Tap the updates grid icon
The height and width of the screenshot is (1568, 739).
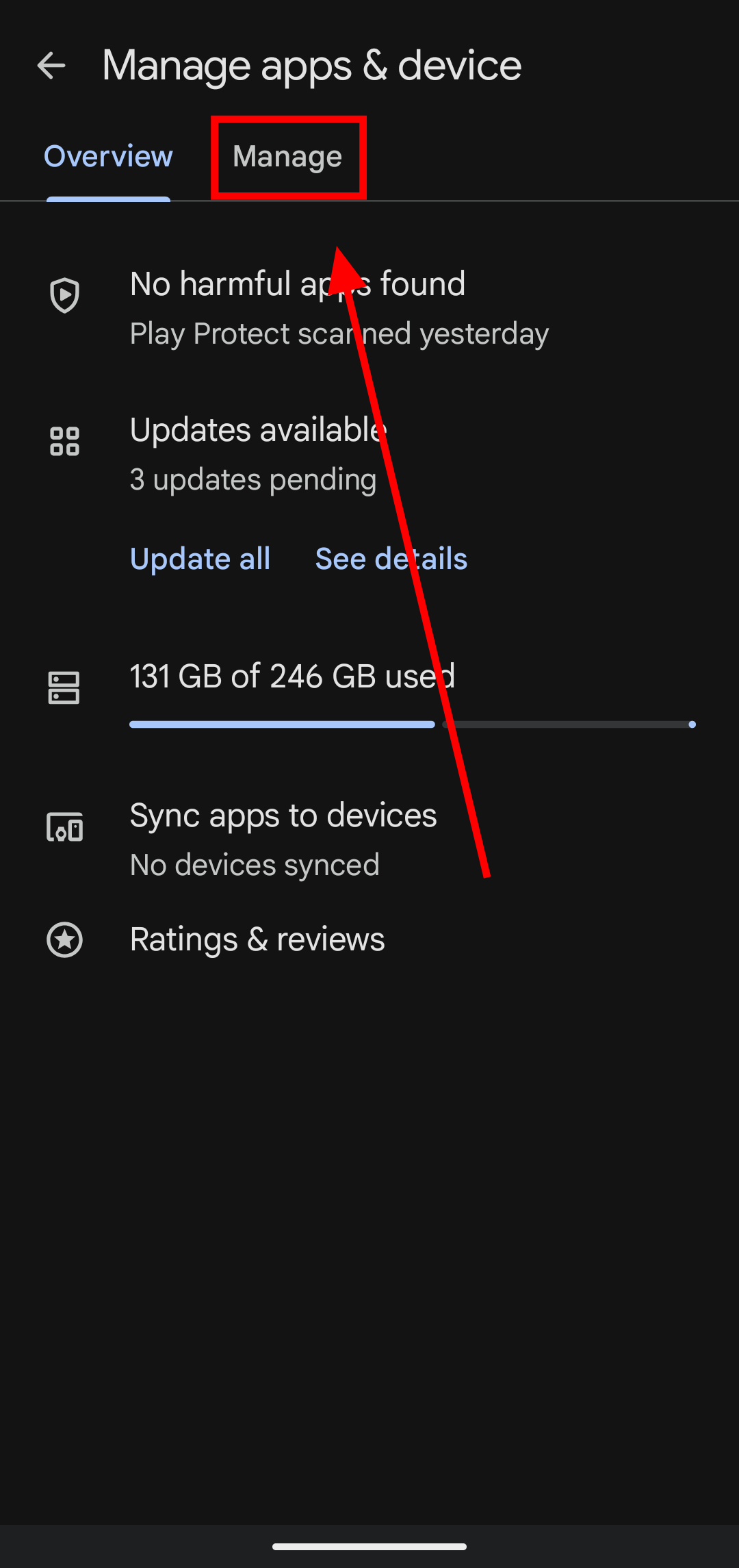tap(65, 441)
